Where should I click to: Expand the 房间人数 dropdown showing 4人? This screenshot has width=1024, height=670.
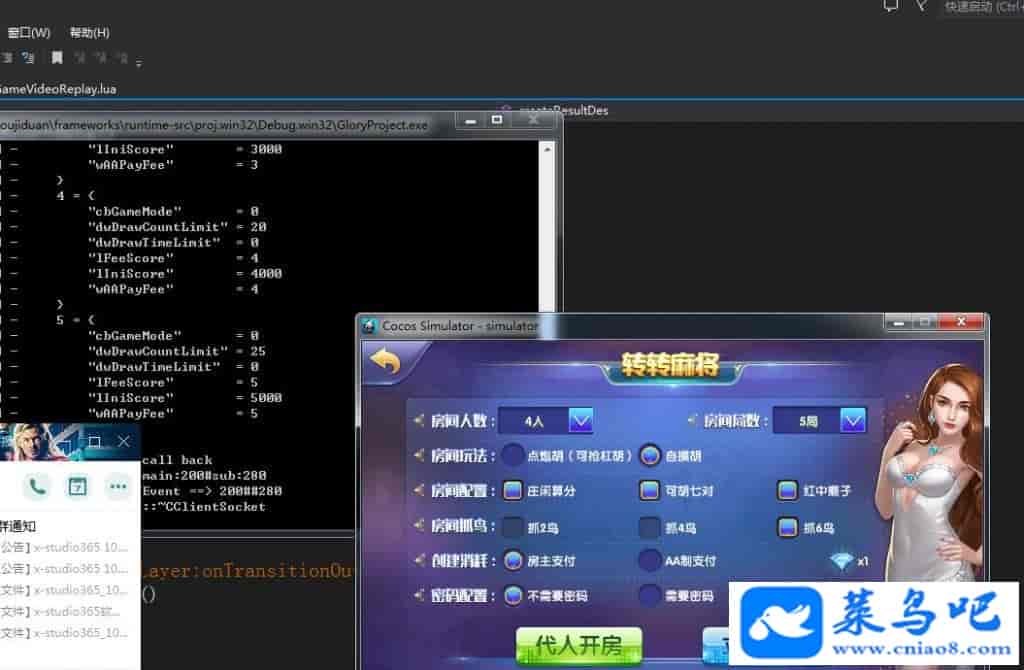click(581, 421)
